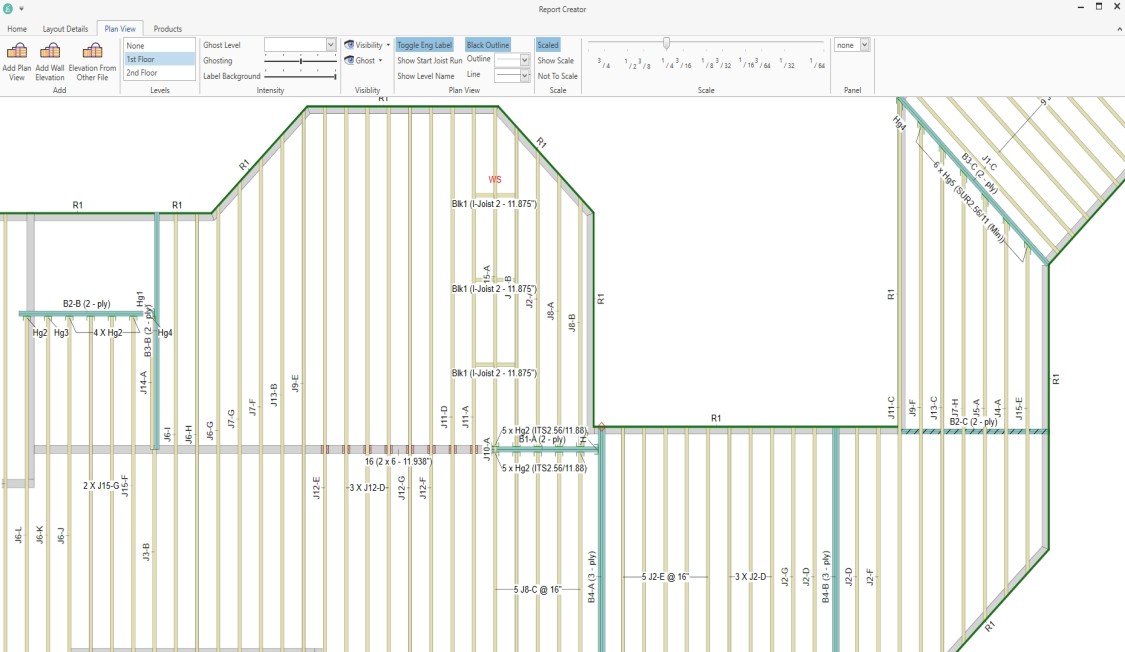
Task: Open the Products tab
Action: coord(168,29)
